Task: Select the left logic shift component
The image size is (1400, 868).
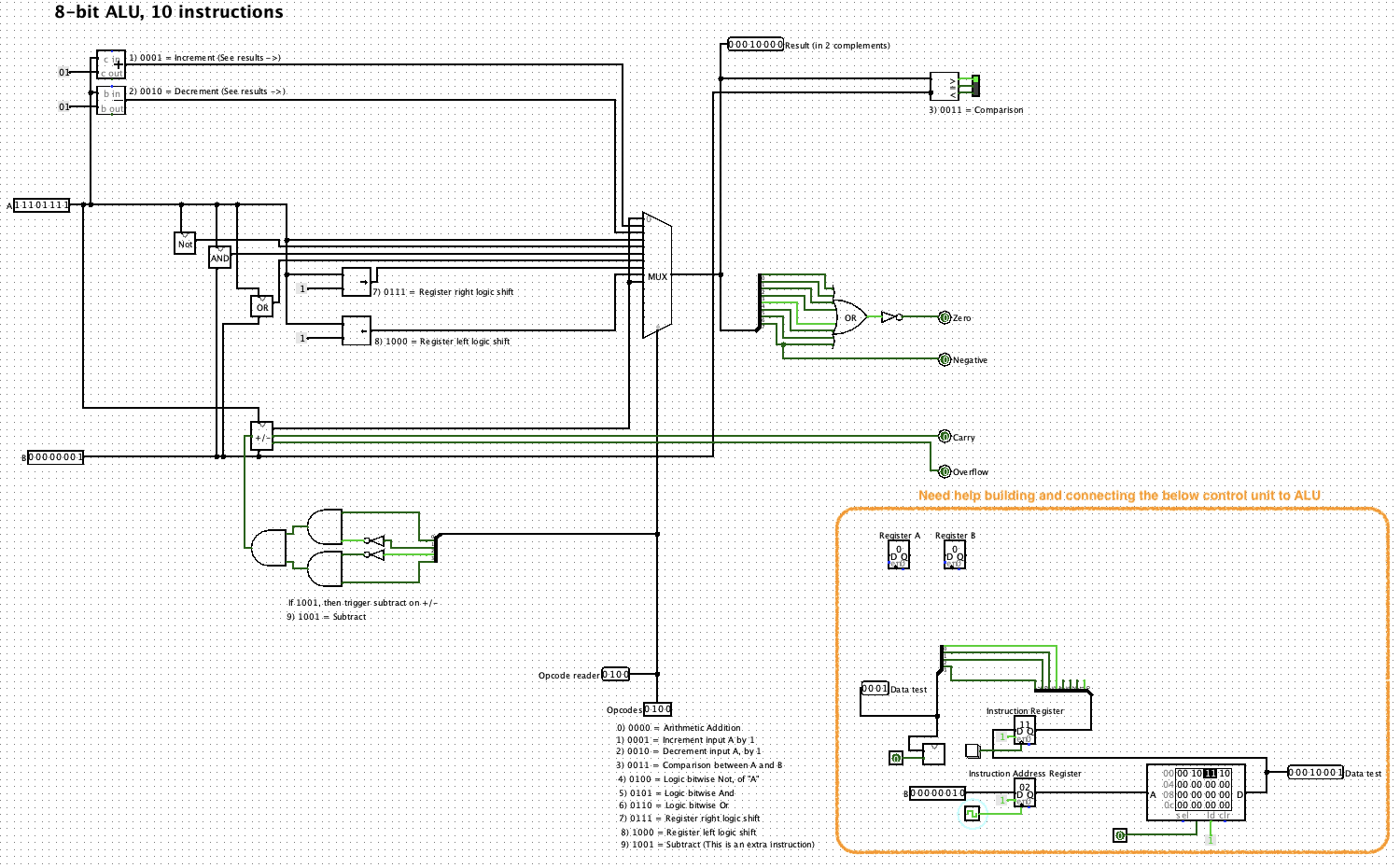Action: pyautogui.click(x=357, y=330)
